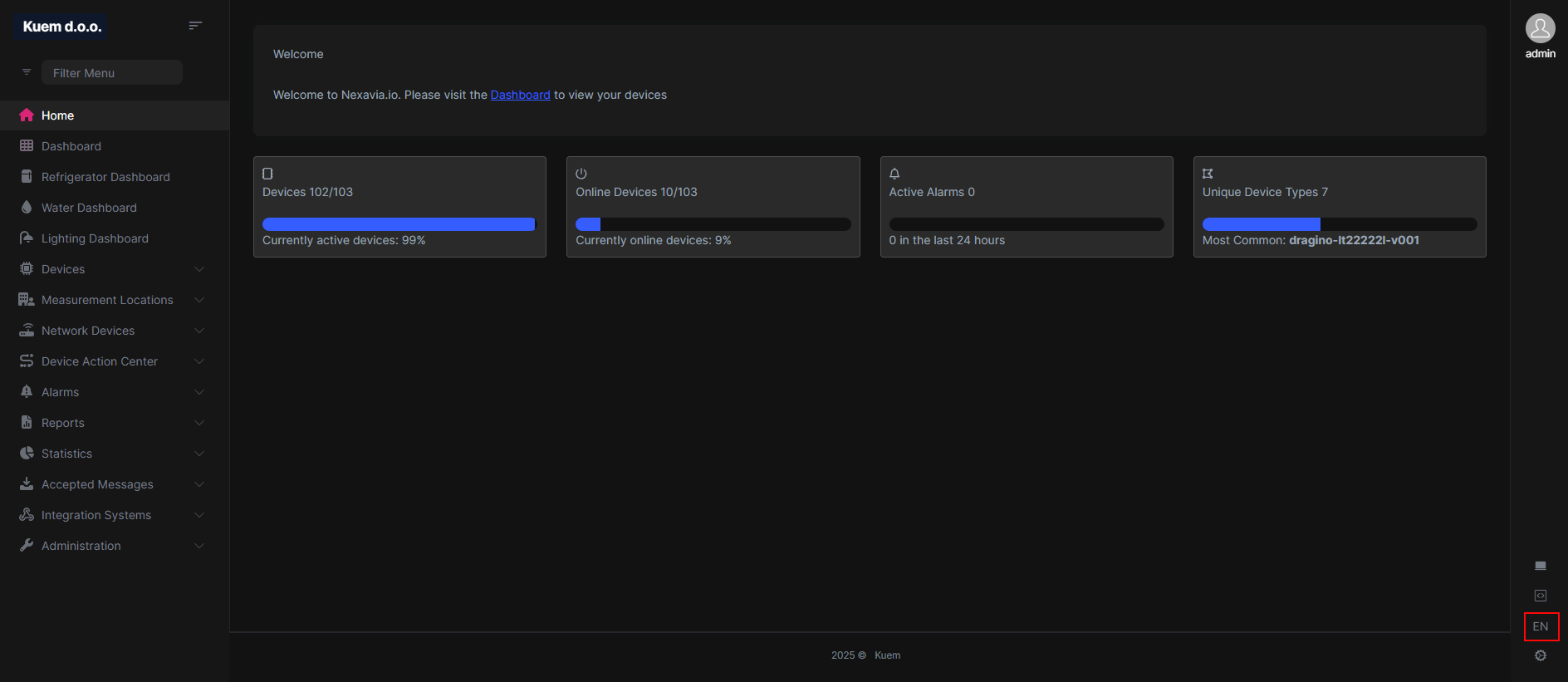The image size is (1568, 682).
Task: Click the Statistics pie chart icon
Action: point(27,454)
